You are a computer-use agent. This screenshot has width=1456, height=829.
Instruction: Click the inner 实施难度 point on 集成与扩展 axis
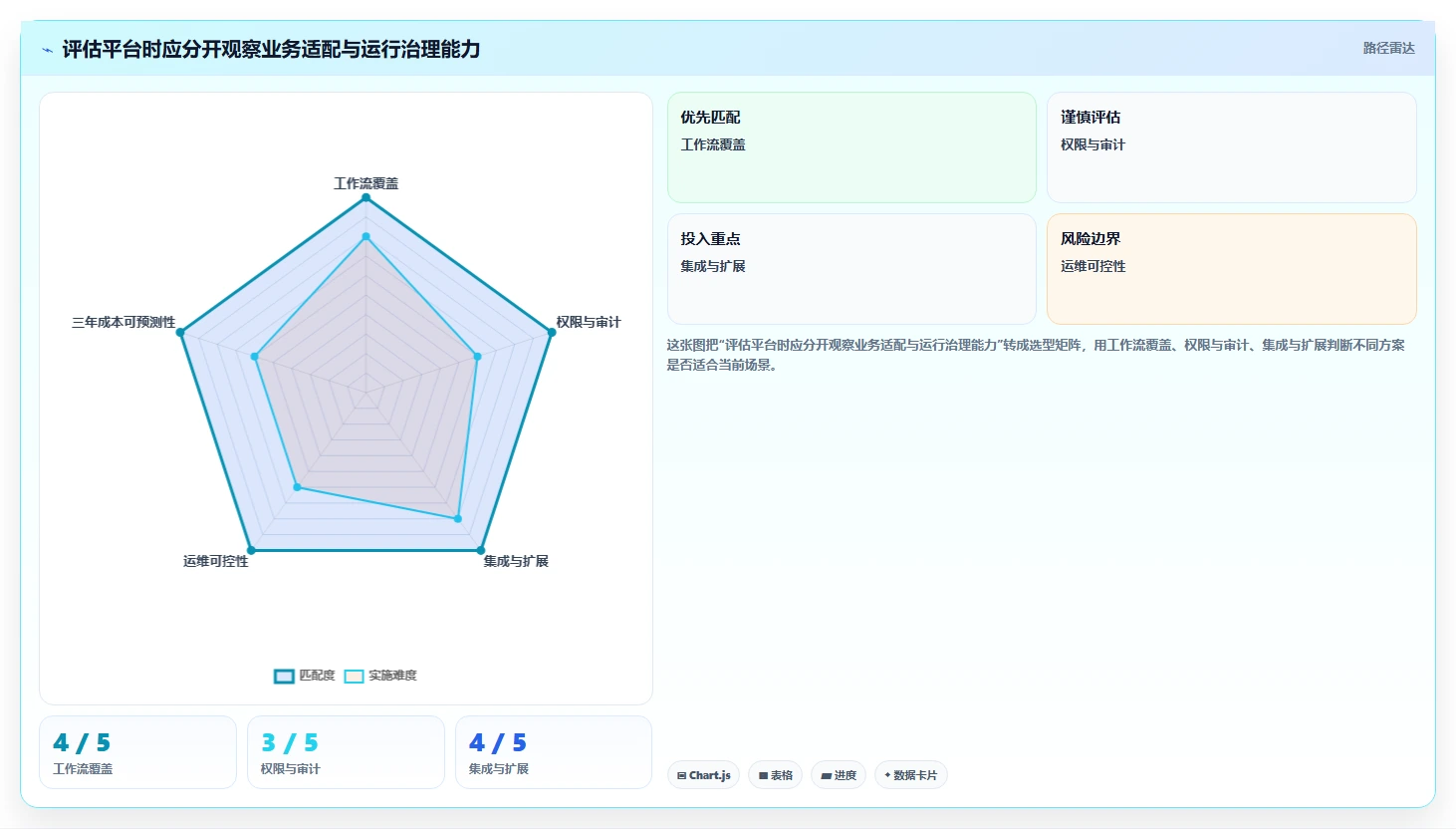click(x=458, y=518)
